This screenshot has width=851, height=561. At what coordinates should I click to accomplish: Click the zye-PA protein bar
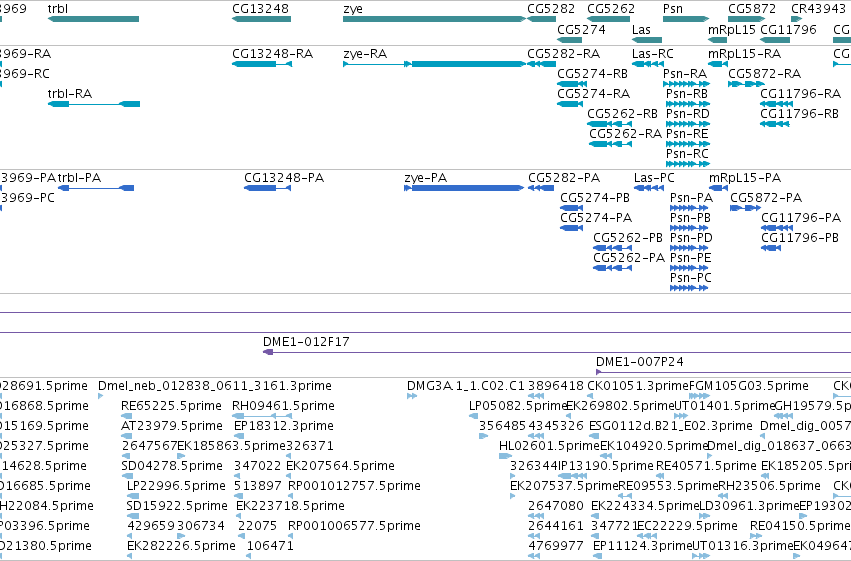464,188
